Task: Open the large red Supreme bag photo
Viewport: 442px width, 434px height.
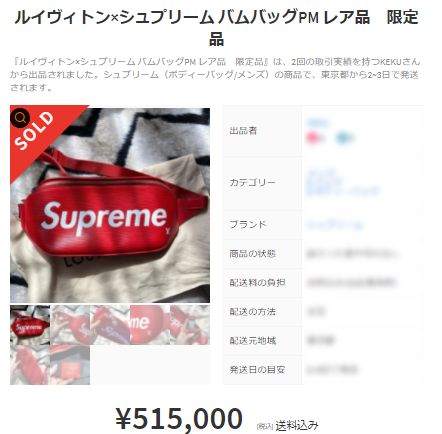Action: click(x=110, y=205)
